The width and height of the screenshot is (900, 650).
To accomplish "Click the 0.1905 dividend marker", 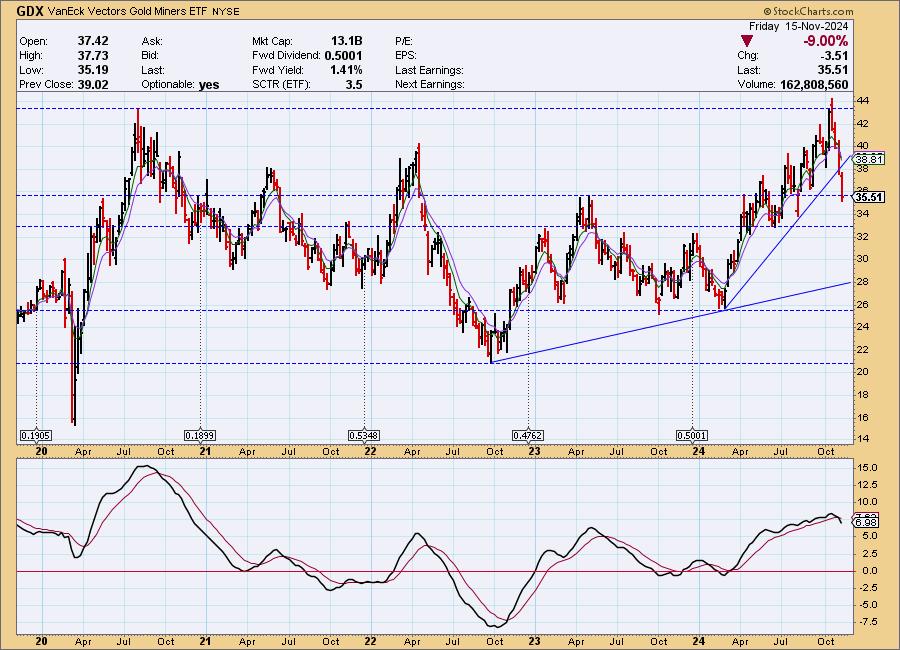I will (x=36, y=436).
